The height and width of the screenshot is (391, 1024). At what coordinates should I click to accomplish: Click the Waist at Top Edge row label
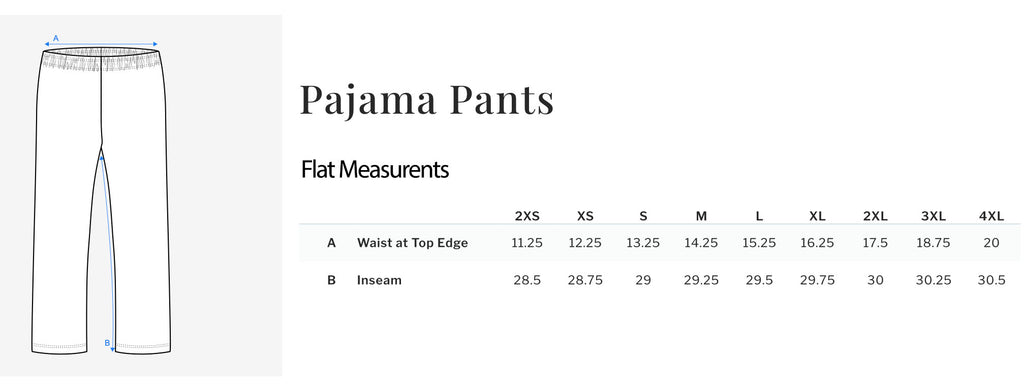click(x=412, y=243)
